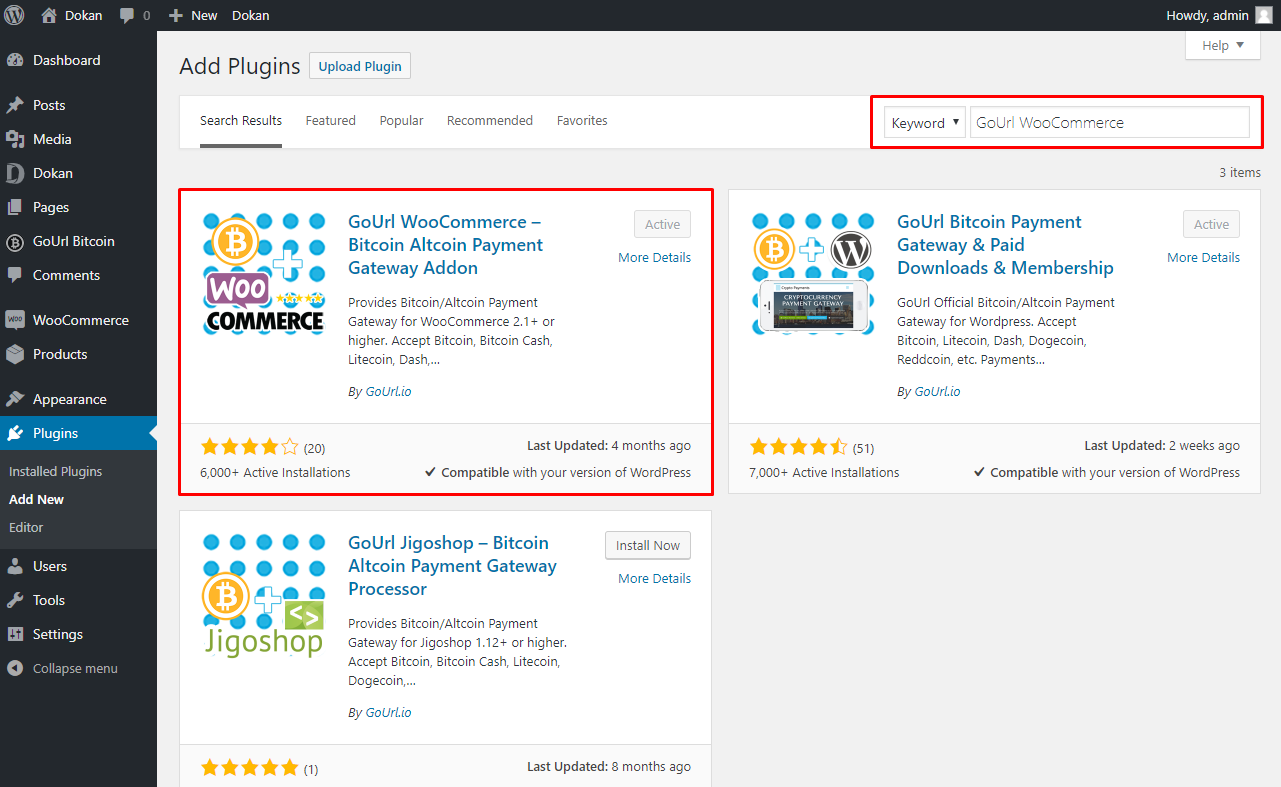Click the Posts pin icon
The width and height of the screenshot is (1281, 787).
pyautogui.click(x=15, y=105)
